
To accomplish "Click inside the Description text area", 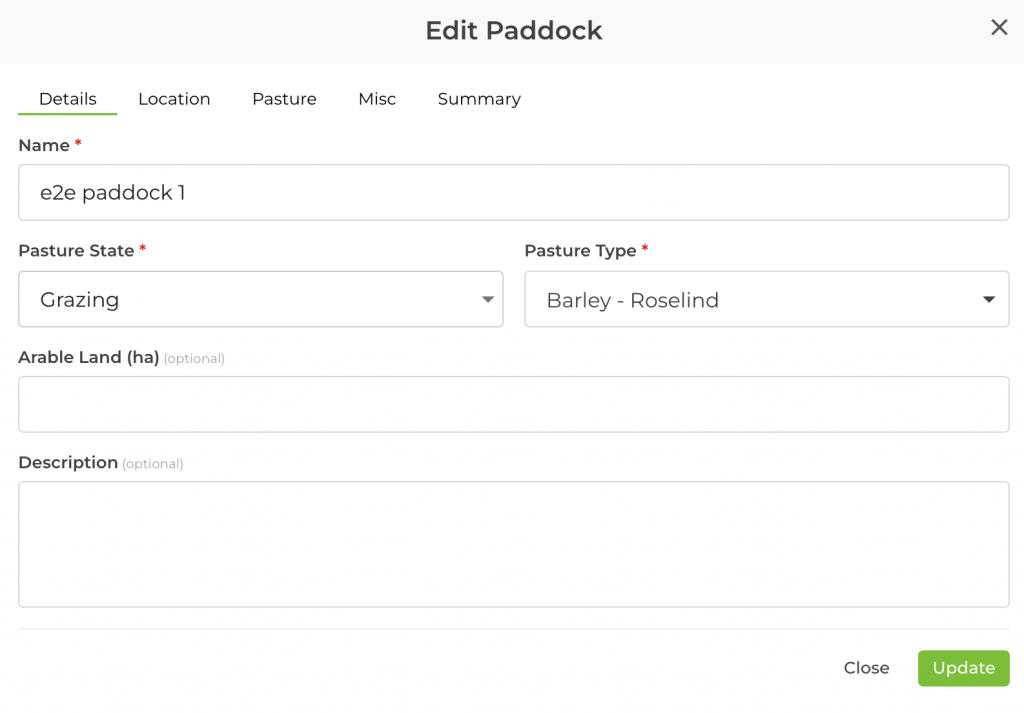I will pyautogui.click(x=513, y=544).
